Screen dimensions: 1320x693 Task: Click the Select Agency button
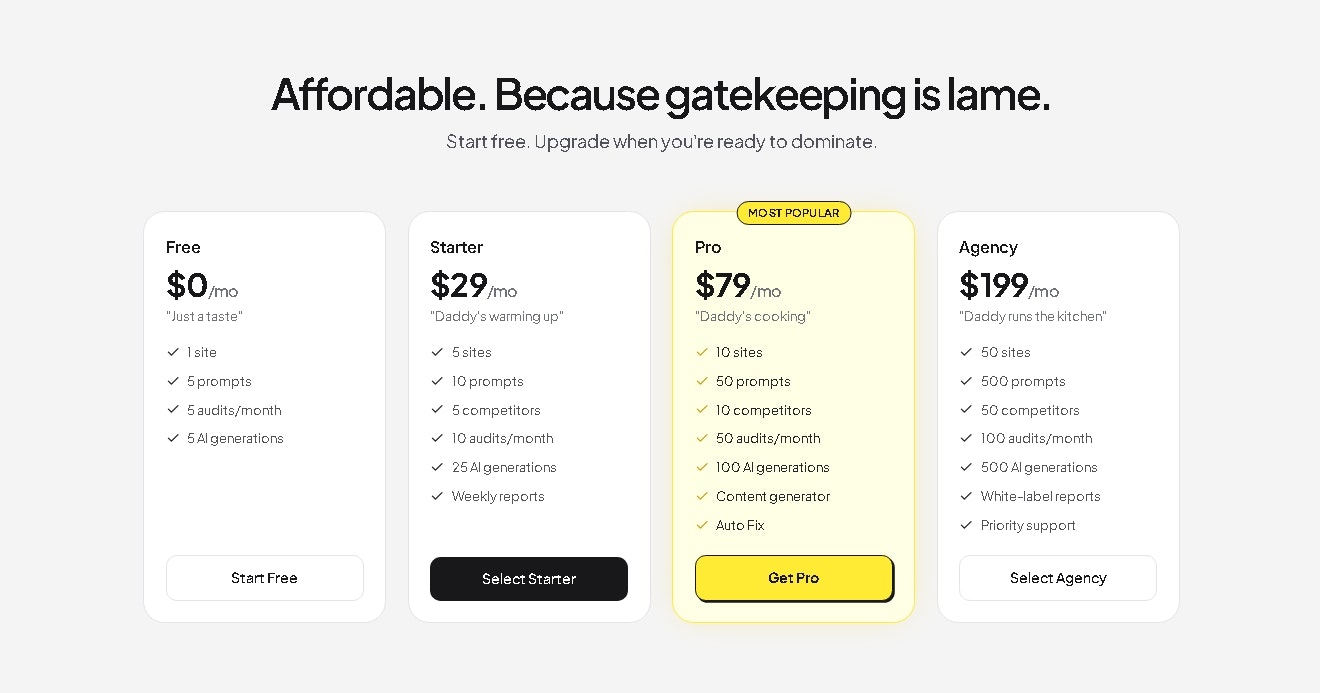coord(1058,578)
